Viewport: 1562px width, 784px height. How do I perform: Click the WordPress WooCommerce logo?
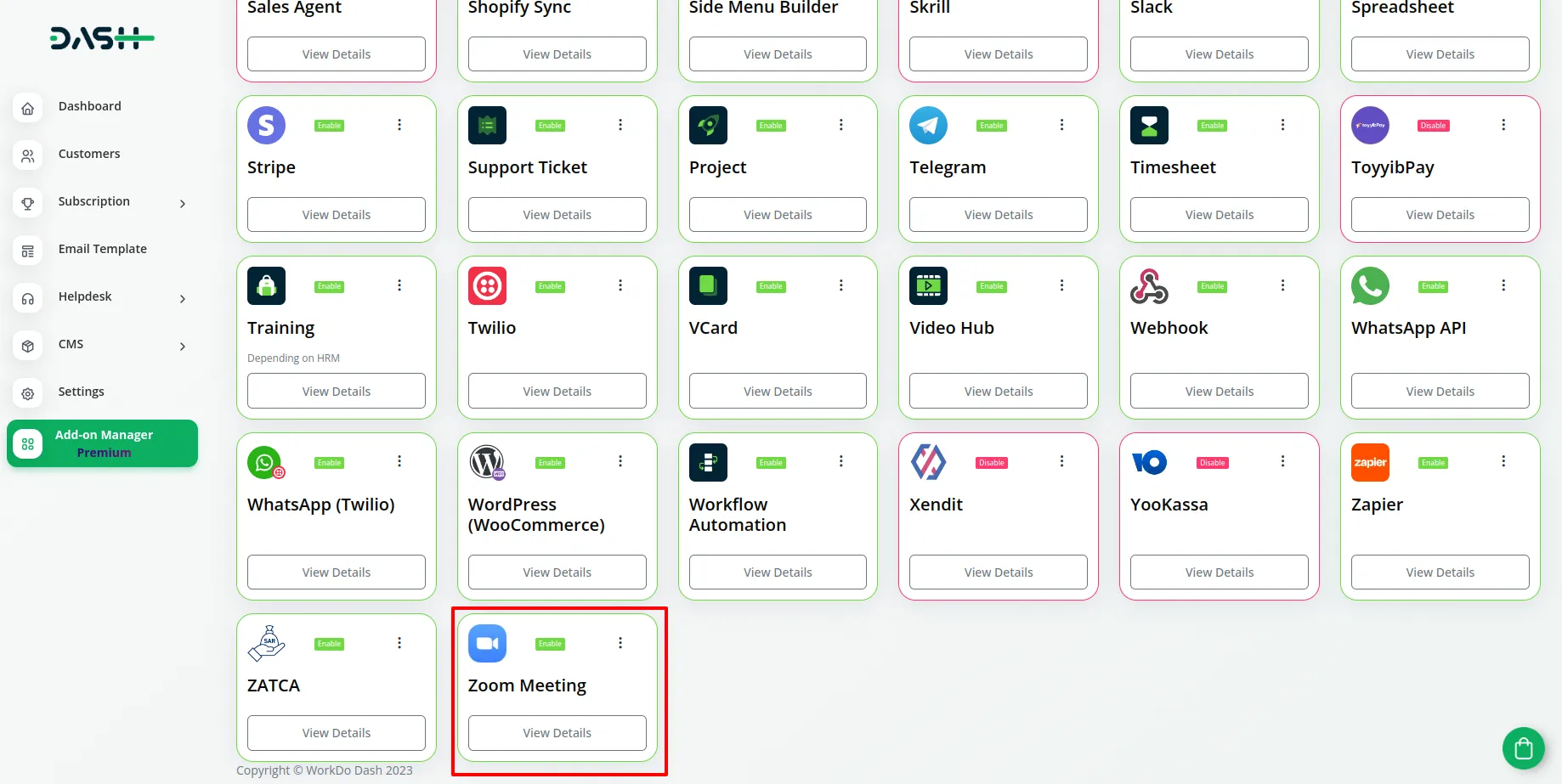pos(487,463)
